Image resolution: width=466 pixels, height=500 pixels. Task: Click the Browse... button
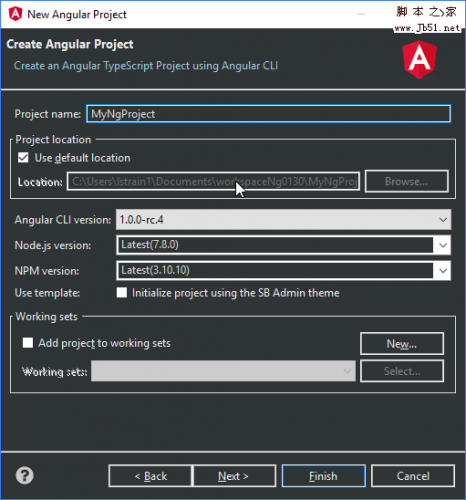406,181
